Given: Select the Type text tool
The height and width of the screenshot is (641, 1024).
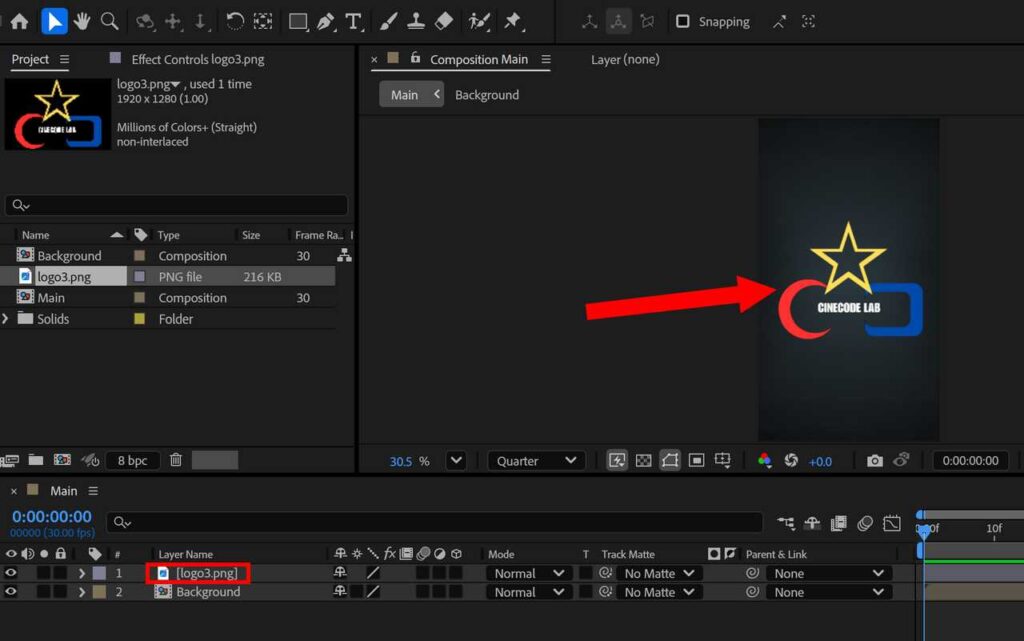Looking at the screenshot, I should [353, 22].
